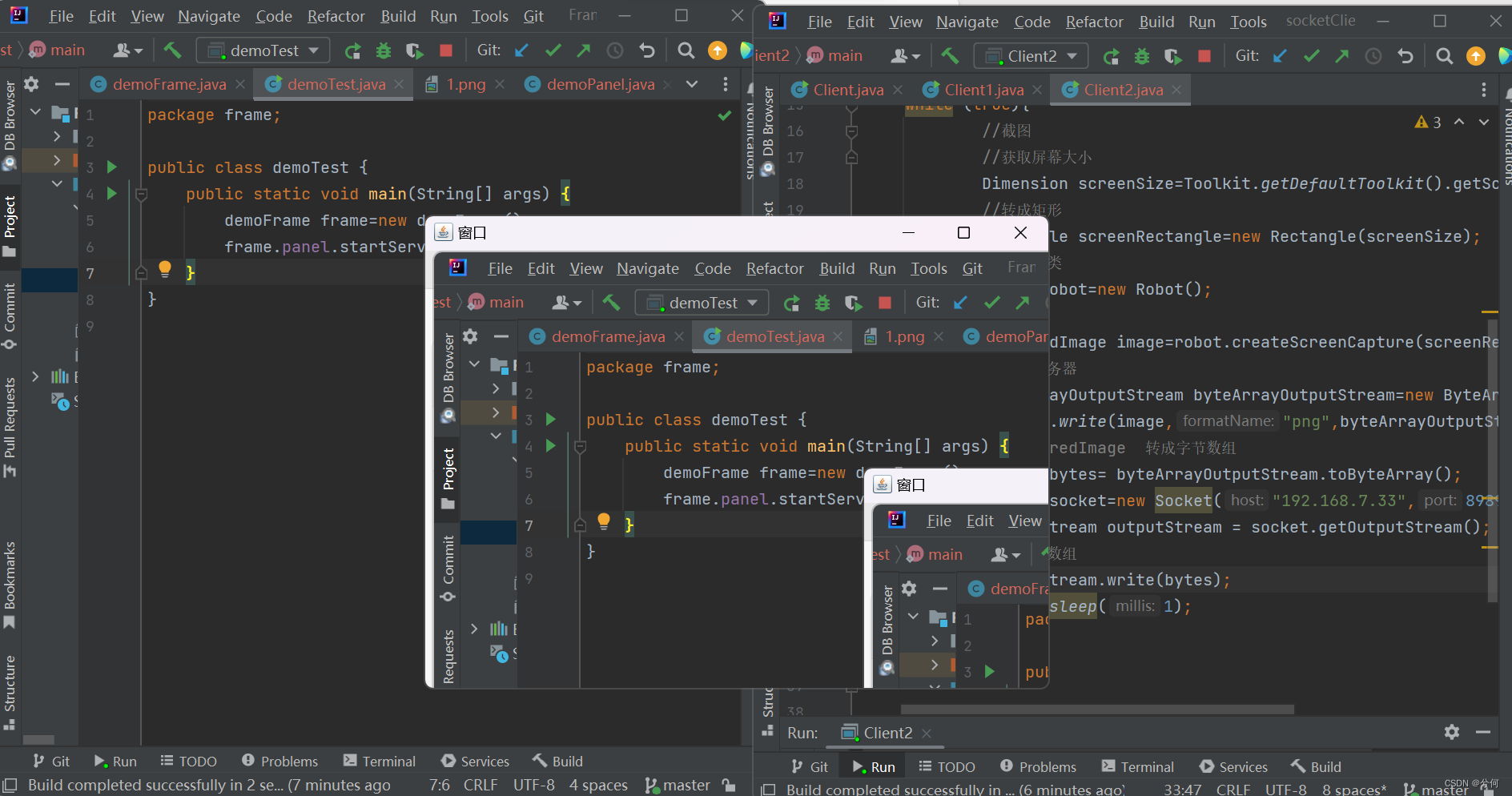Close the Client2 tab in Run panel
1512x796 pixels.
(x=927, y=733)
